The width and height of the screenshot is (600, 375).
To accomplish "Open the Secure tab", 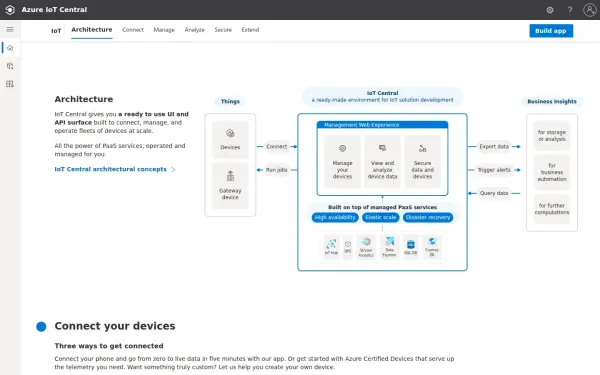I will [x=223, y=30].
